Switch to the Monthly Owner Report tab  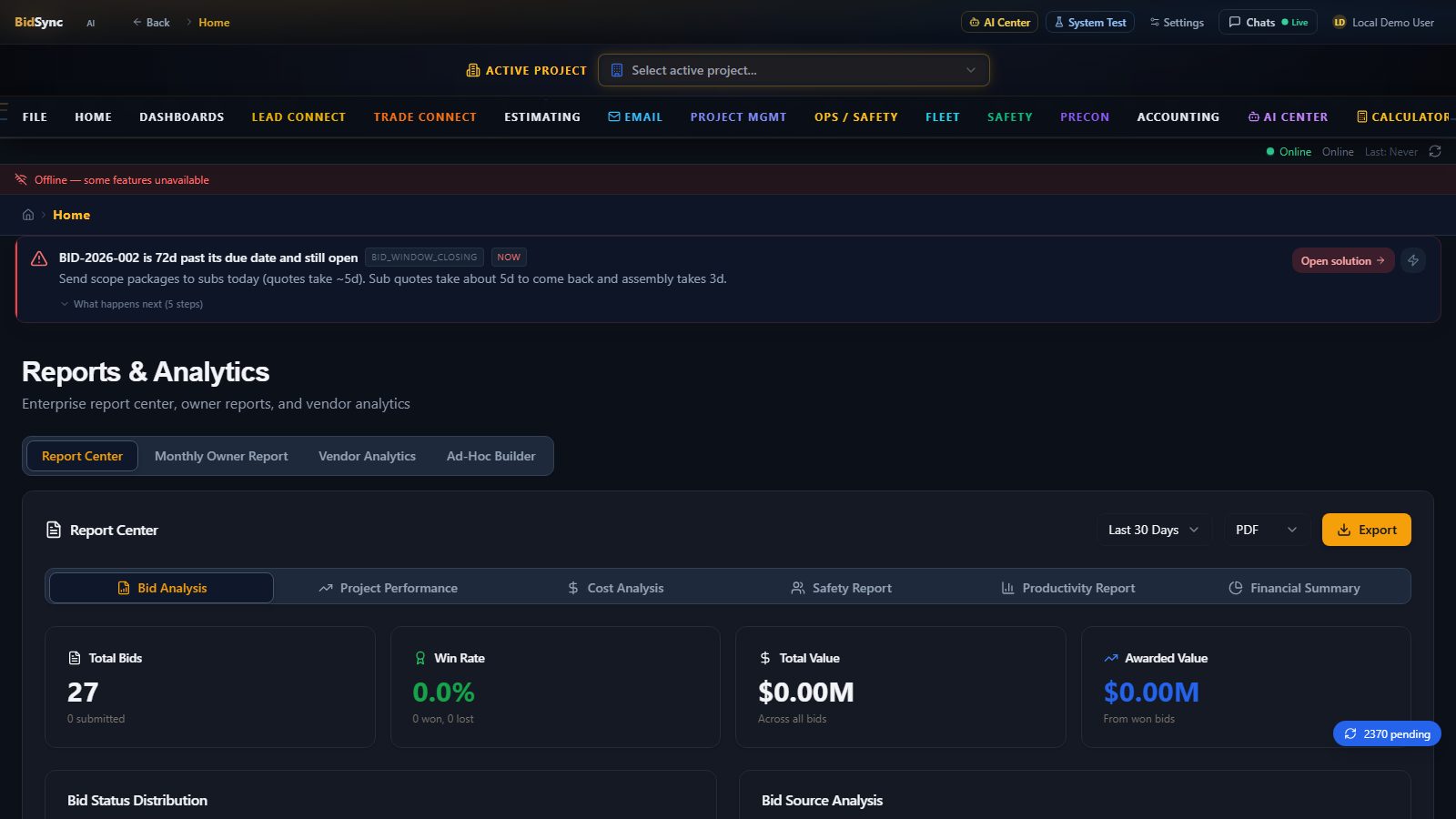click(221, 456)
